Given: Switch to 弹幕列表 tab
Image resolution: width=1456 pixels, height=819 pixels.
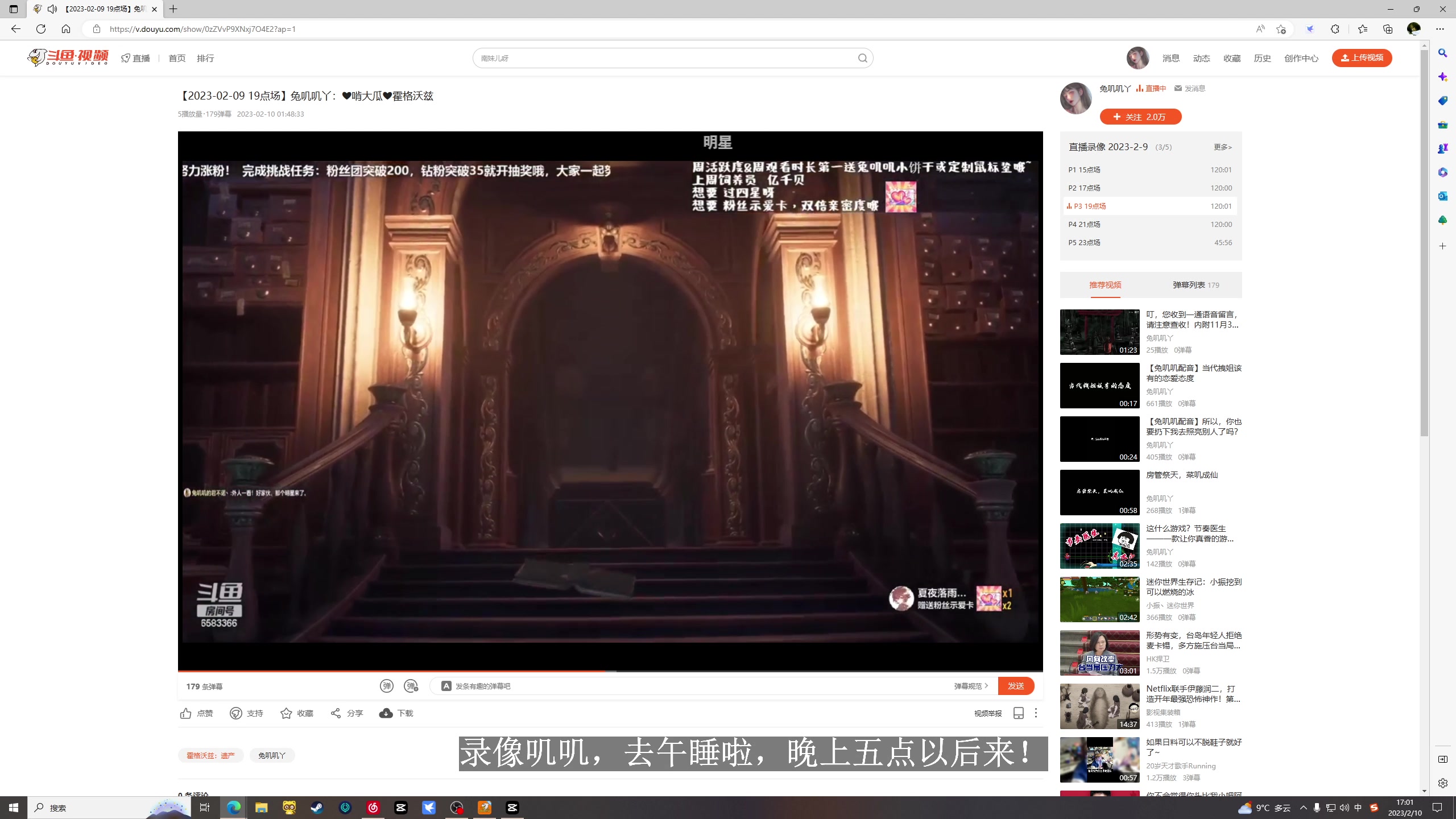Looking at the screenshot, I should pyautogui.click(x=1196, y=285).
